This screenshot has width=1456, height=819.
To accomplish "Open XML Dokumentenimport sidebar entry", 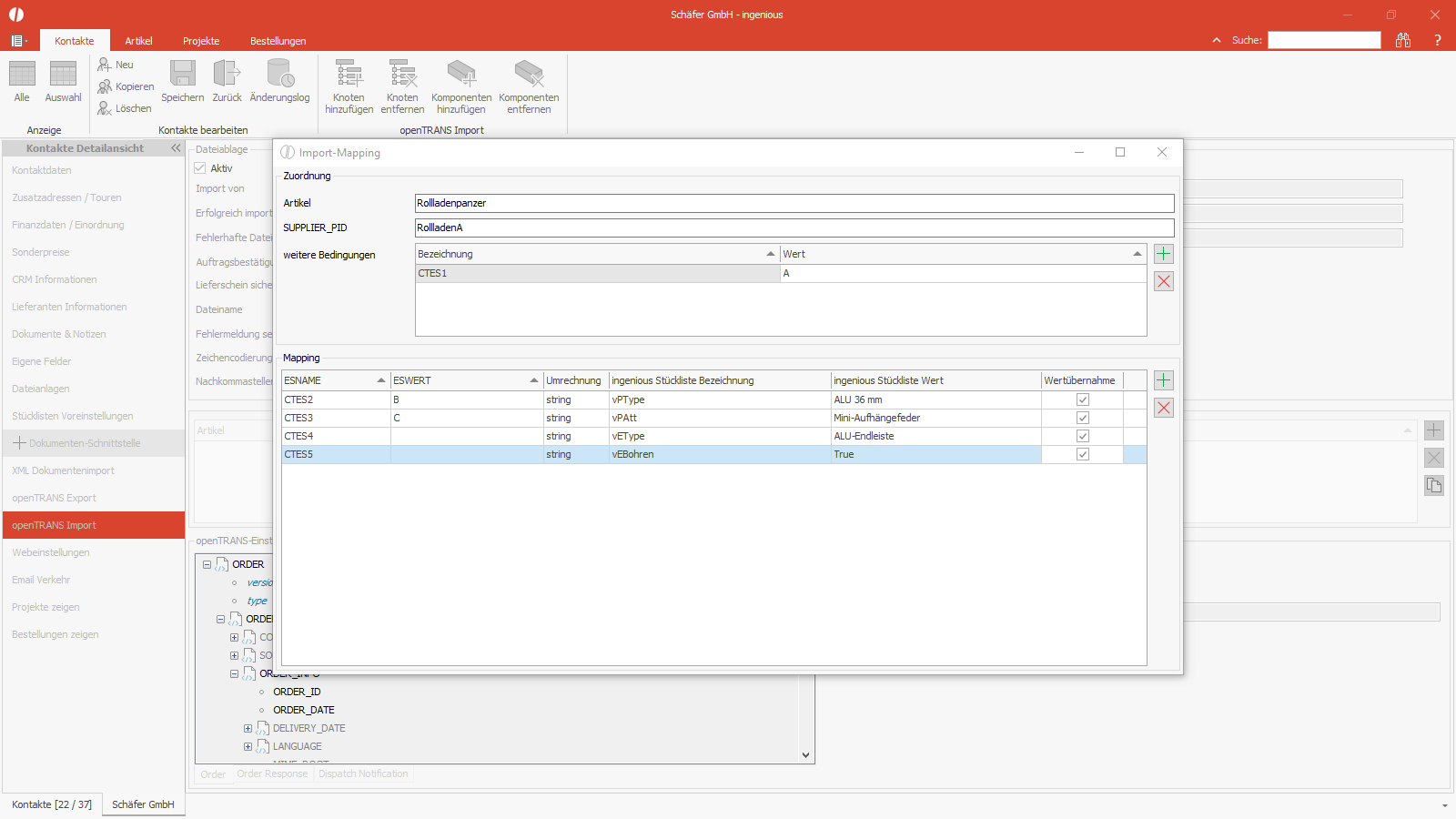I will [94, 470].
